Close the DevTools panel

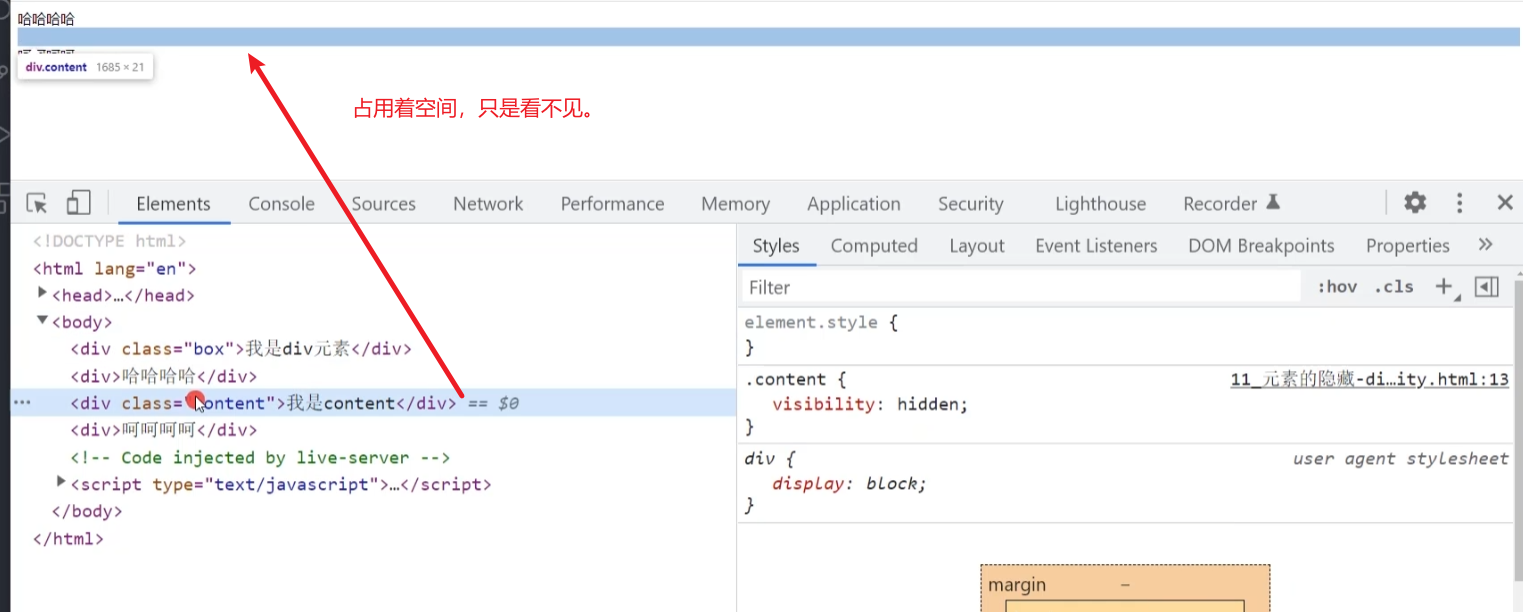(1505, 203)
